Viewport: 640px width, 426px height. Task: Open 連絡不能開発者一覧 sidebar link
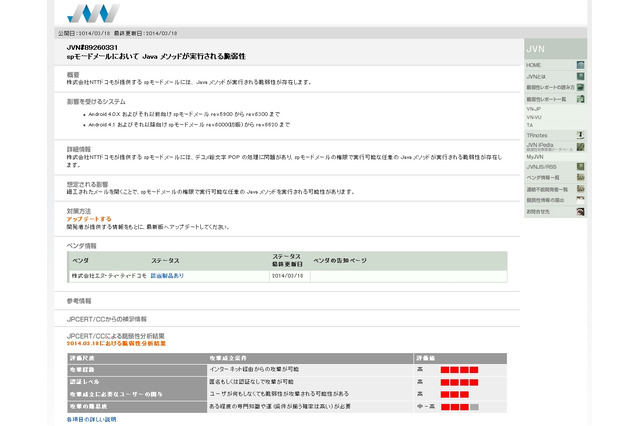pyautogui.click(x=547, y=189)
